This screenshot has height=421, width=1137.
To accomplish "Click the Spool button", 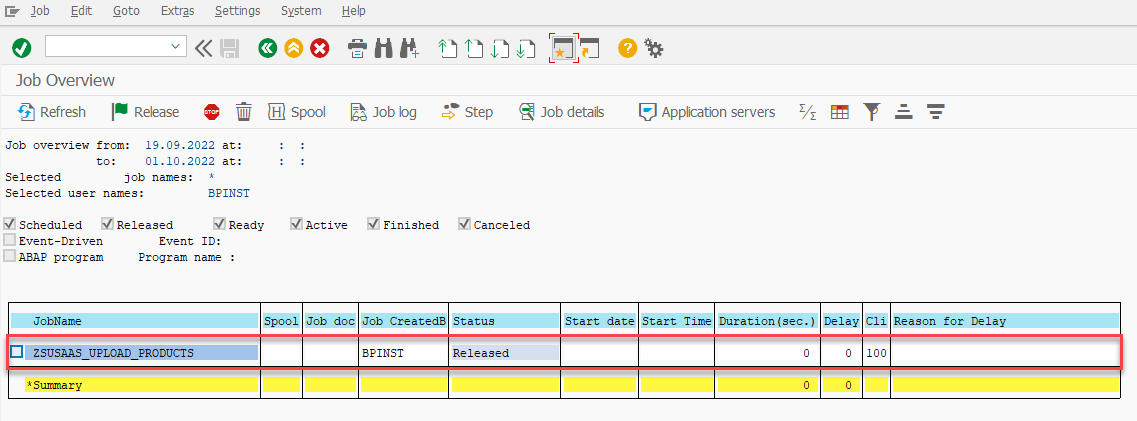I will point(297,112).
